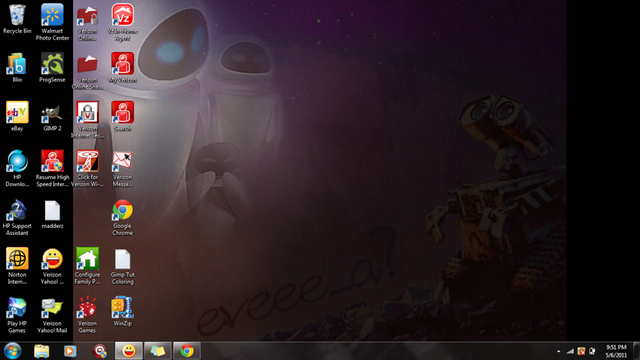Switch to Chrome window in taskbar
The width and height of the screenshot is (640, 360).
tap(187, 351)
